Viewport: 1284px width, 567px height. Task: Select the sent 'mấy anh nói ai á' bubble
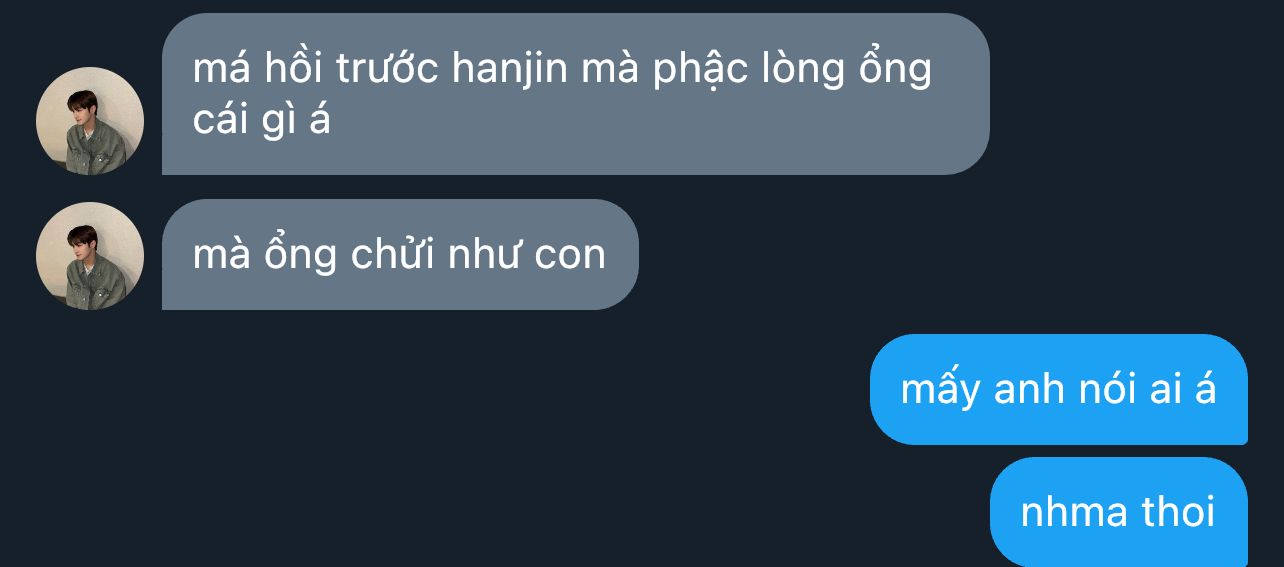coord(1059,389)
